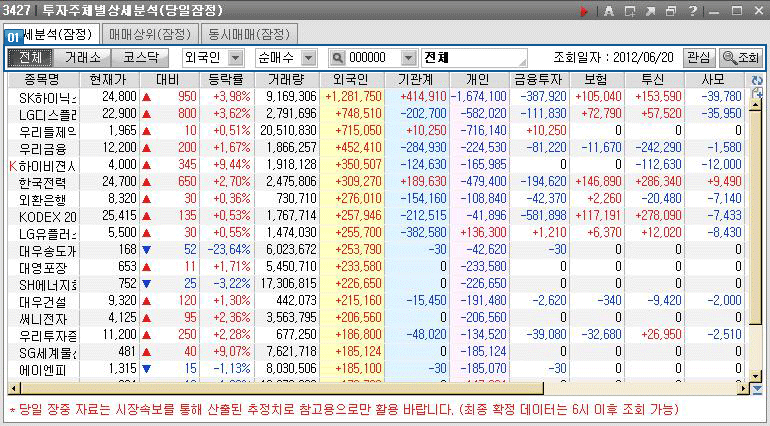Click the add-window icon in title bar
The width and height of the screenshot is (770, 426).
pyautogui.click(x=629, y=11)
